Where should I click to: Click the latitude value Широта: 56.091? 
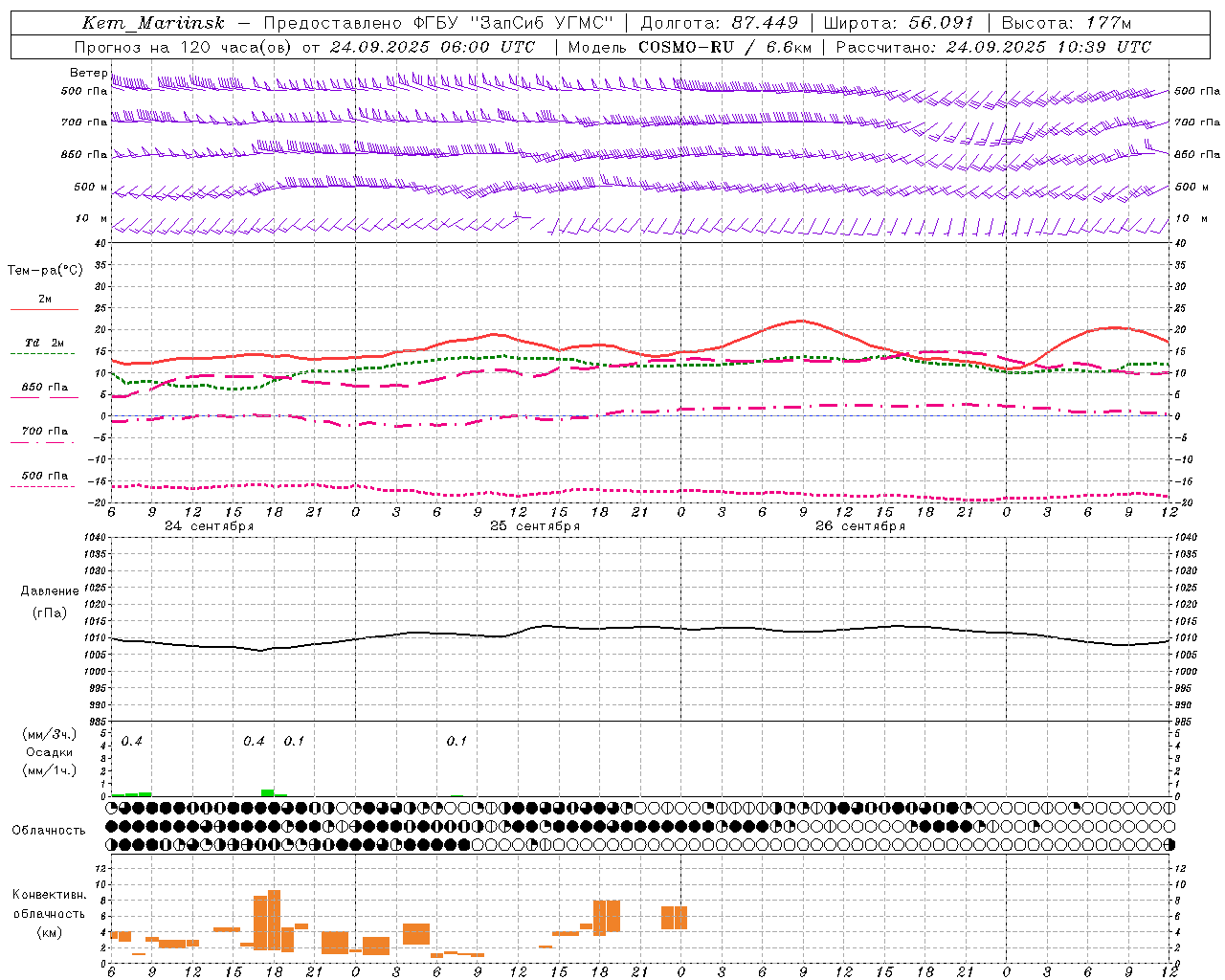pyautogui.click(x=899, y=23)
